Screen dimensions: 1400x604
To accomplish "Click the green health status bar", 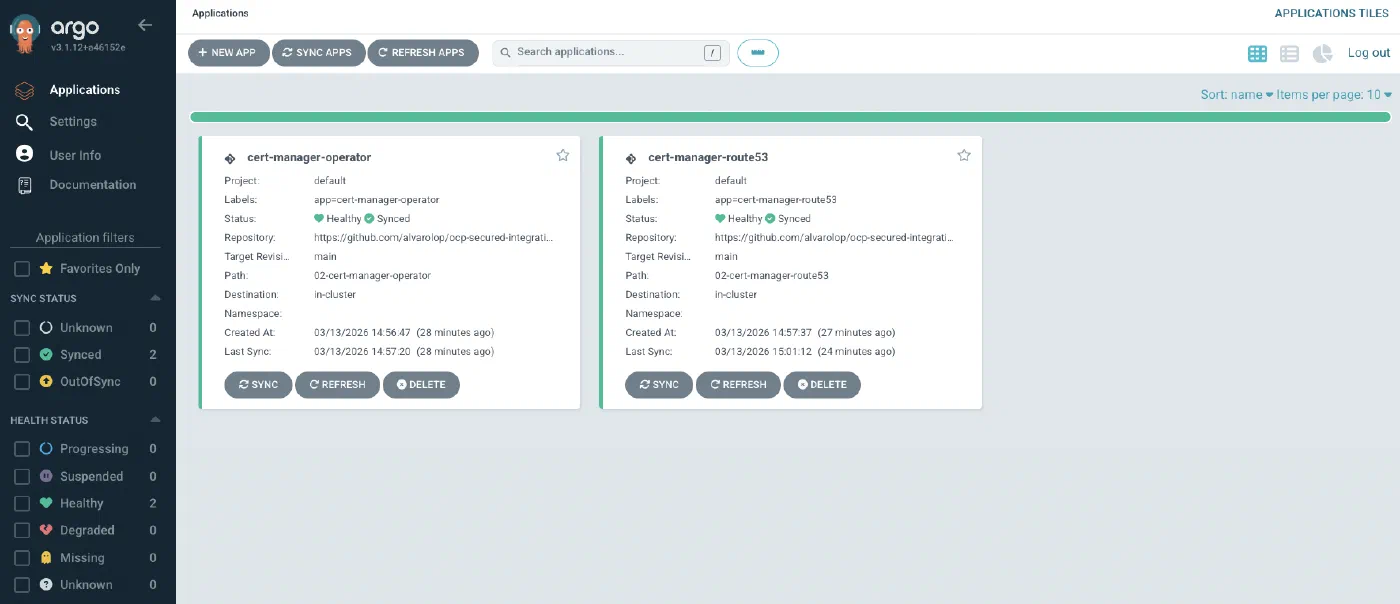I will coord(790,118).
